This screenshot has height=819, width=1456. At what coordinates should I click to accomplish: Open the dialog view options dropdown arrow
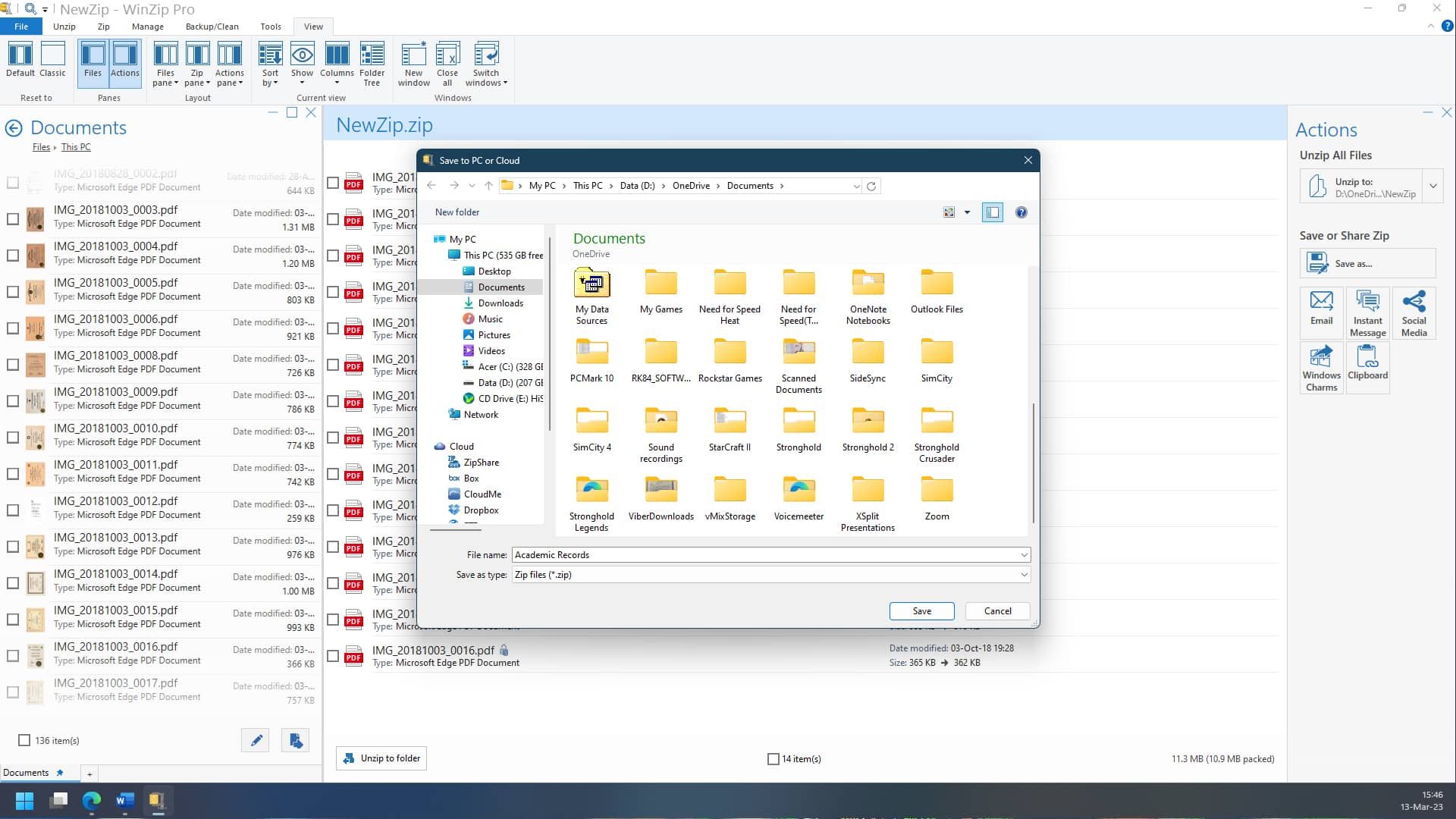click(967, 212)
